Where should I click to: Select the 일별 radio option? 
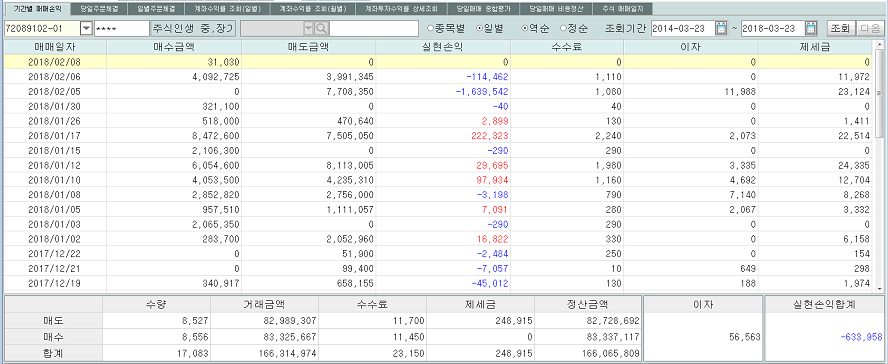(x=489, y=28)
